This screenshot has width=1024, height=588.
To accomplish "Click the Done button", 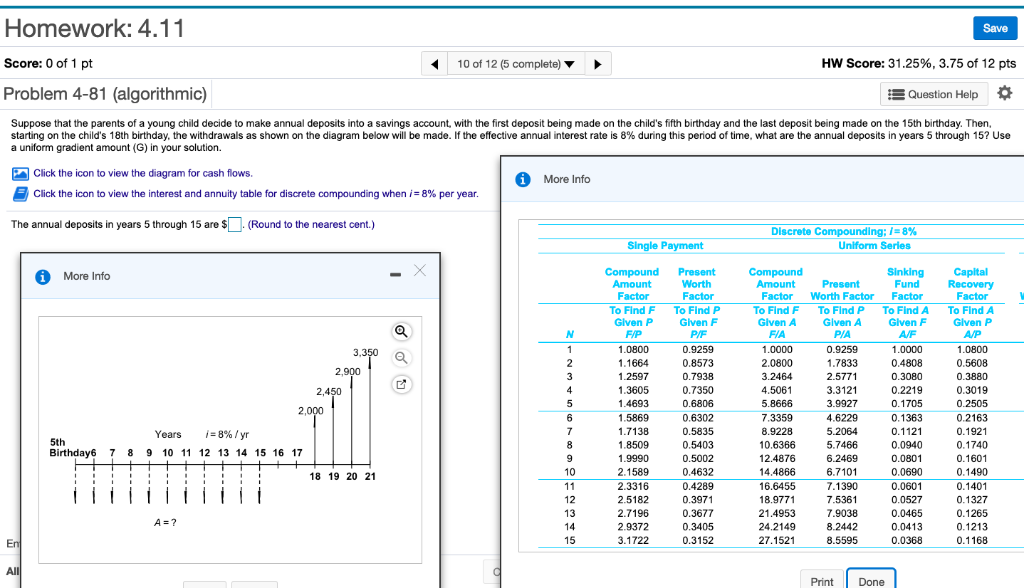I will 870,580.
